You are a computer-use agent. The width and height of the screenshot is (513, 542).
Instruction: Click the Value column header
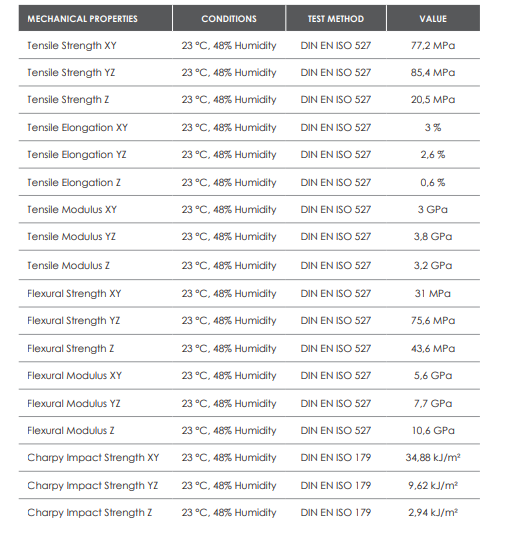(x=433, y=18)
